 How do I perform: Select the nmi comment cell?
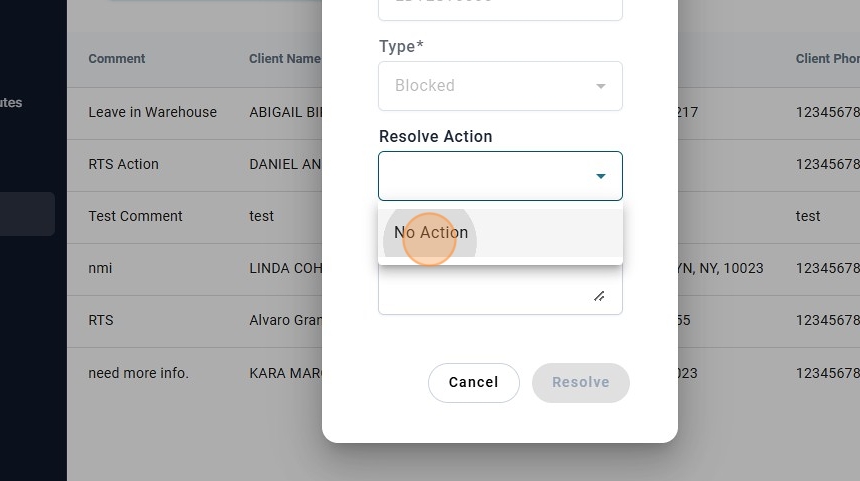100,268
